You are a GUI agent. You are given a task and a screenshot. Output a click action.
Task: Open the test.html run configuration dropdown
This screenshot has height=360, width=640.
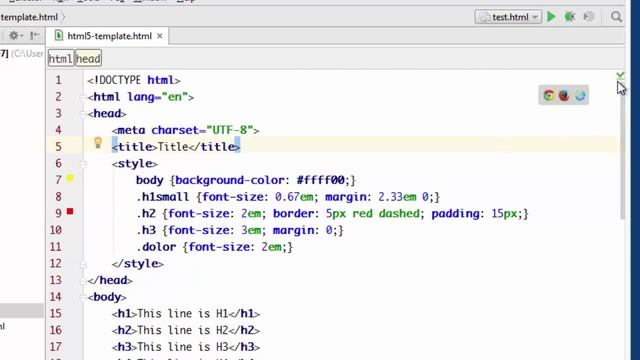pos(508,17)
